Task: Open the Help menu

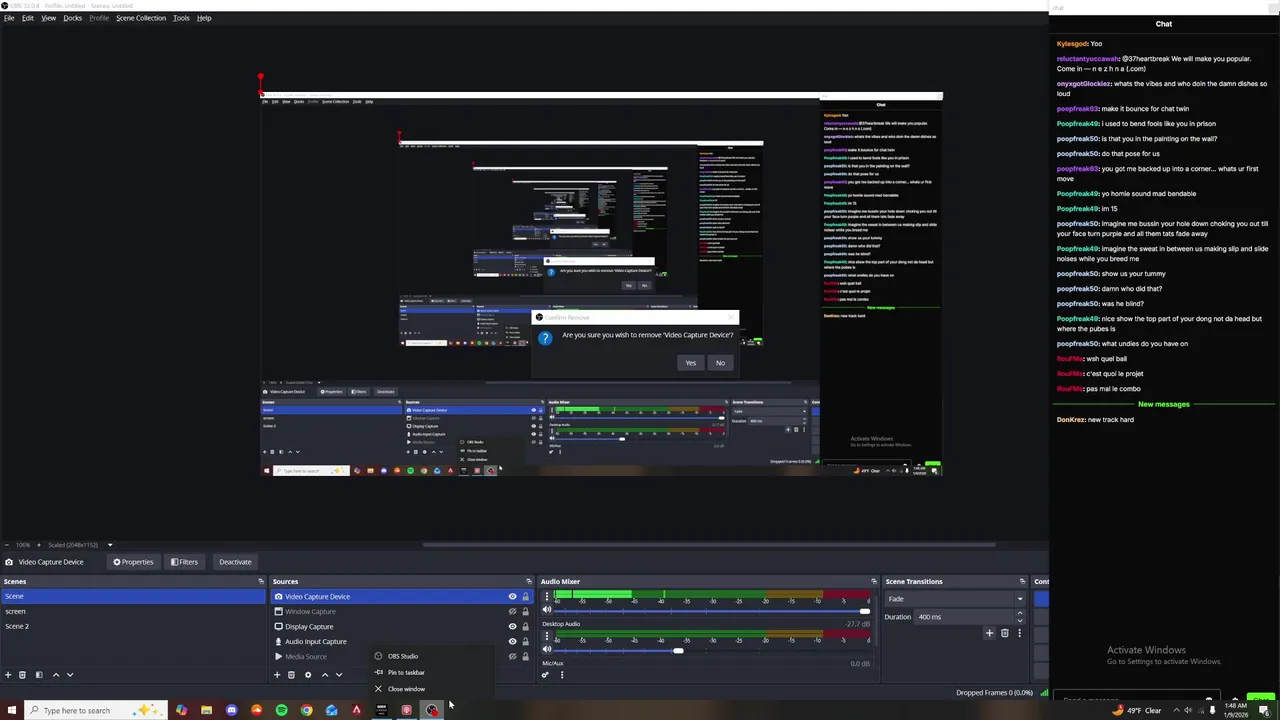Action: coord(204,18)
